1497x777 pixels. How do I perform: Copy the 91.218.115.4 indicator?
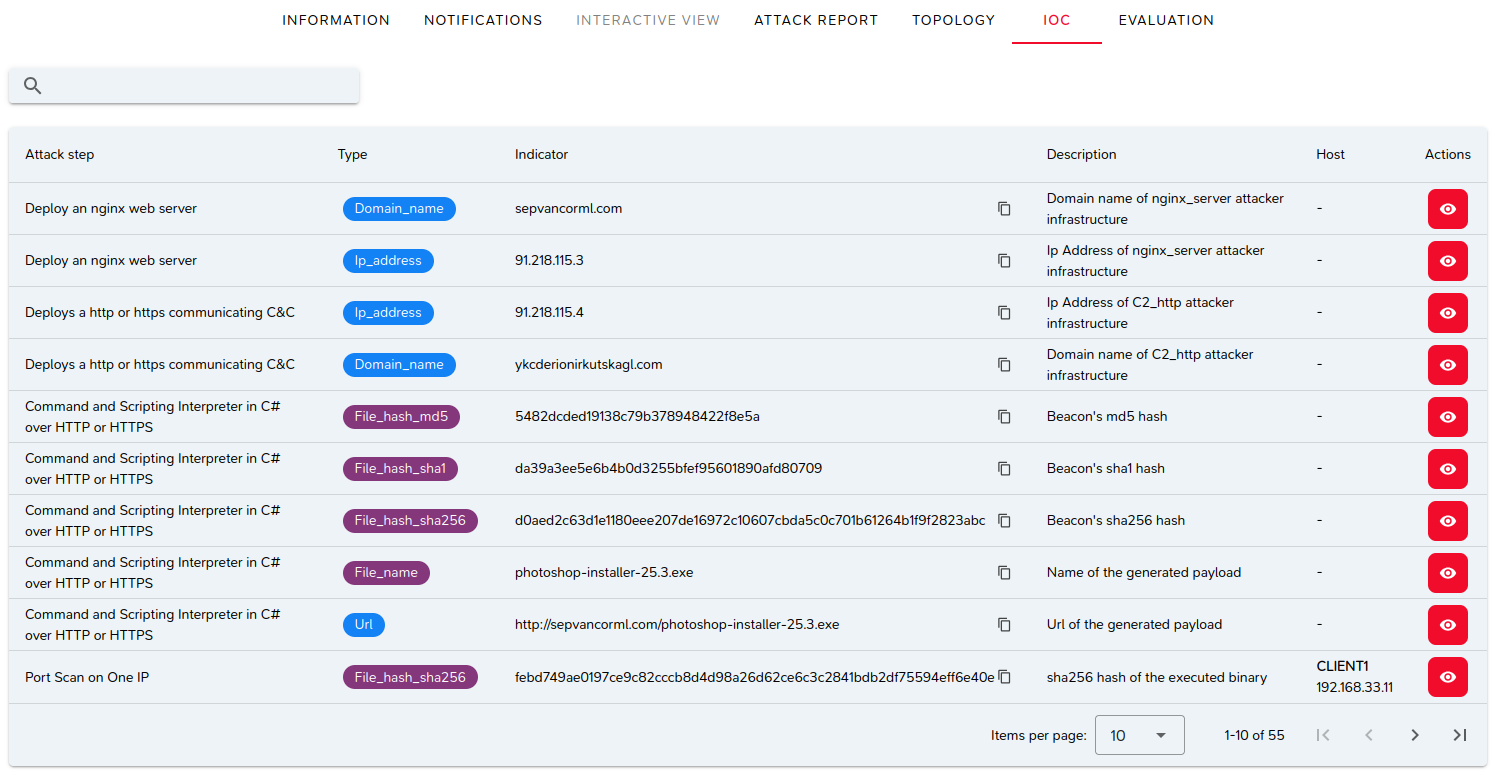click(x=1004, y=313)
